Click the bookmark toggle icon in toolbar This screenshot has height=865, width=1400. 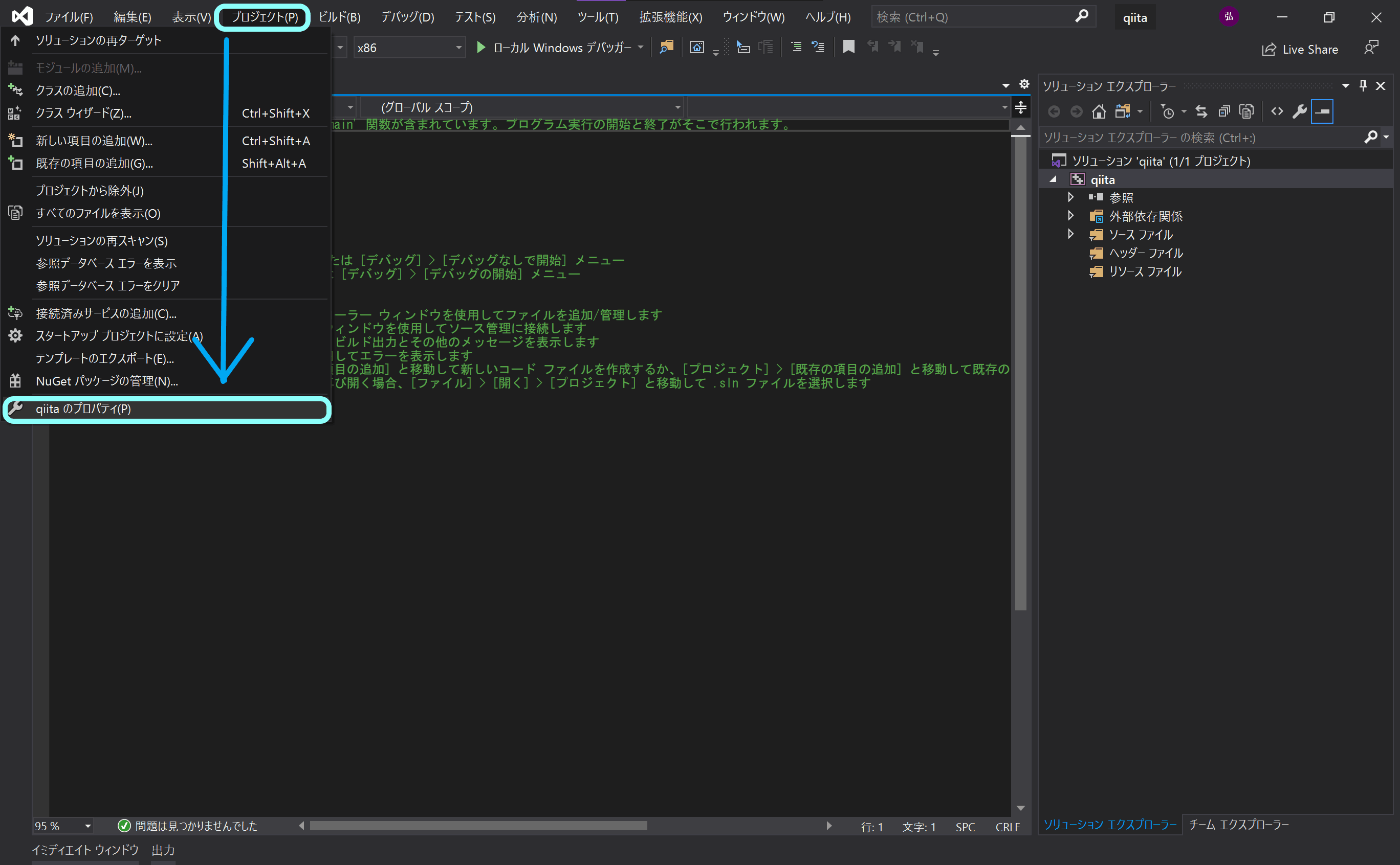[848, 47]
